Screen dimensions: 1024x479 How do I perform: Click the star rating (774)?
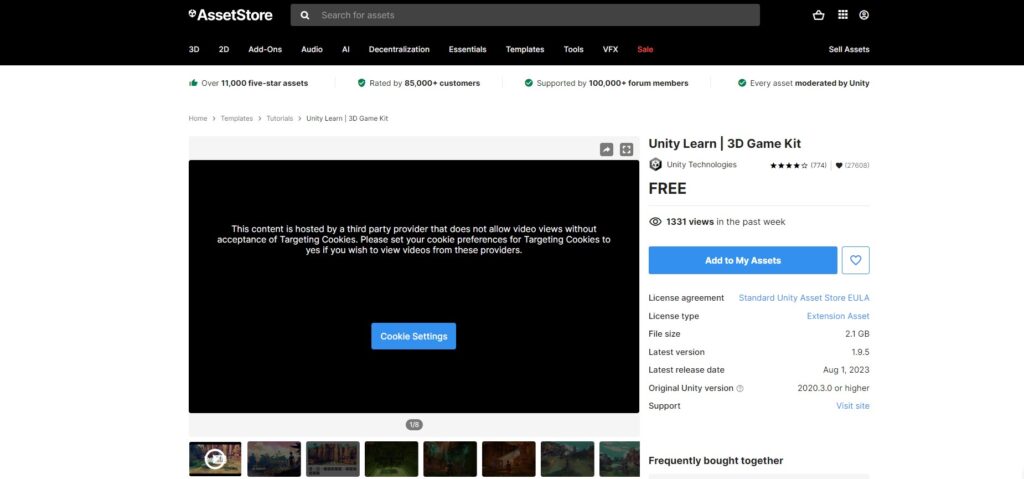tap(798, 165)
